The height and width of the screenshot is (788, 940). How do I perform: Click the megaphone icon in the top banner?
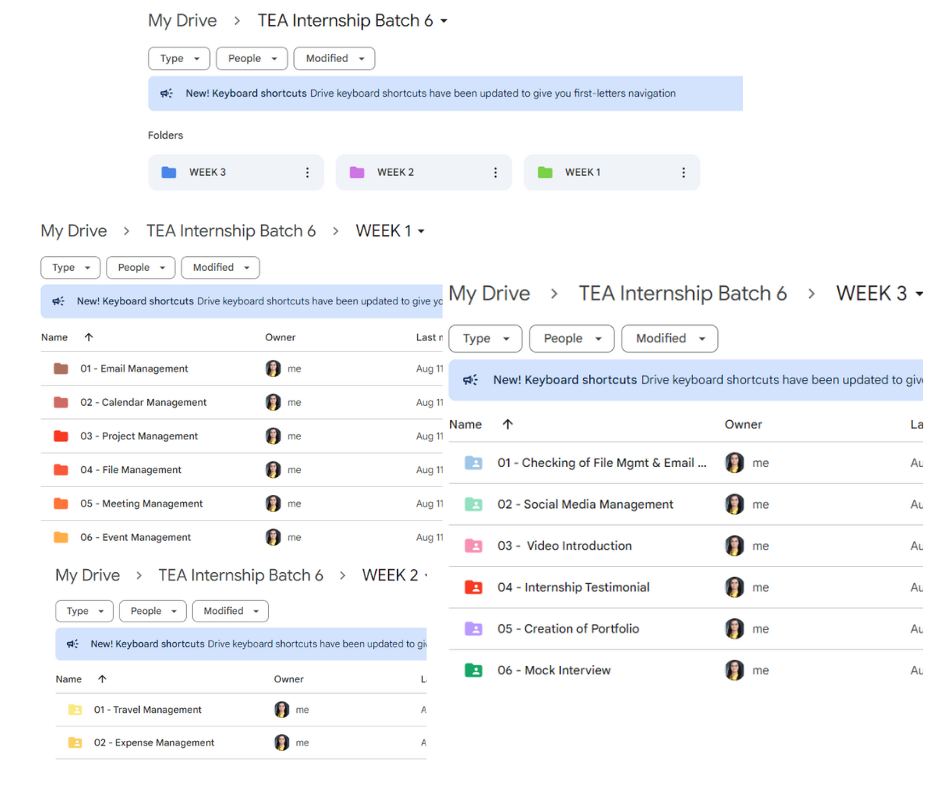click(167, 93)
